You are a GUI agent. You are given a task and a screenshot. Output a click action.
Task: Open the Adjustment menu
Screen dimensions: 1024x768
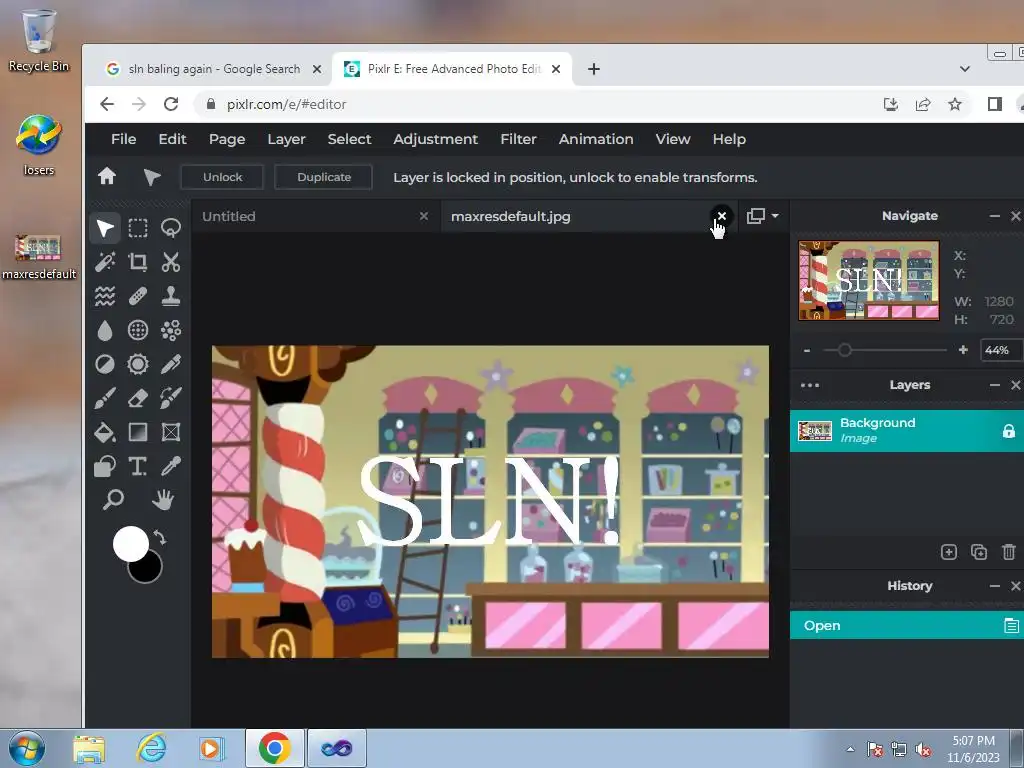[436, 139]
